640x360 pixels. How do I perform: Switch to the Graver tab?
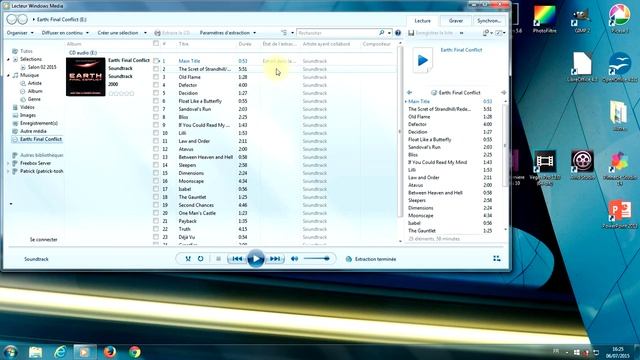pos(456,20)
